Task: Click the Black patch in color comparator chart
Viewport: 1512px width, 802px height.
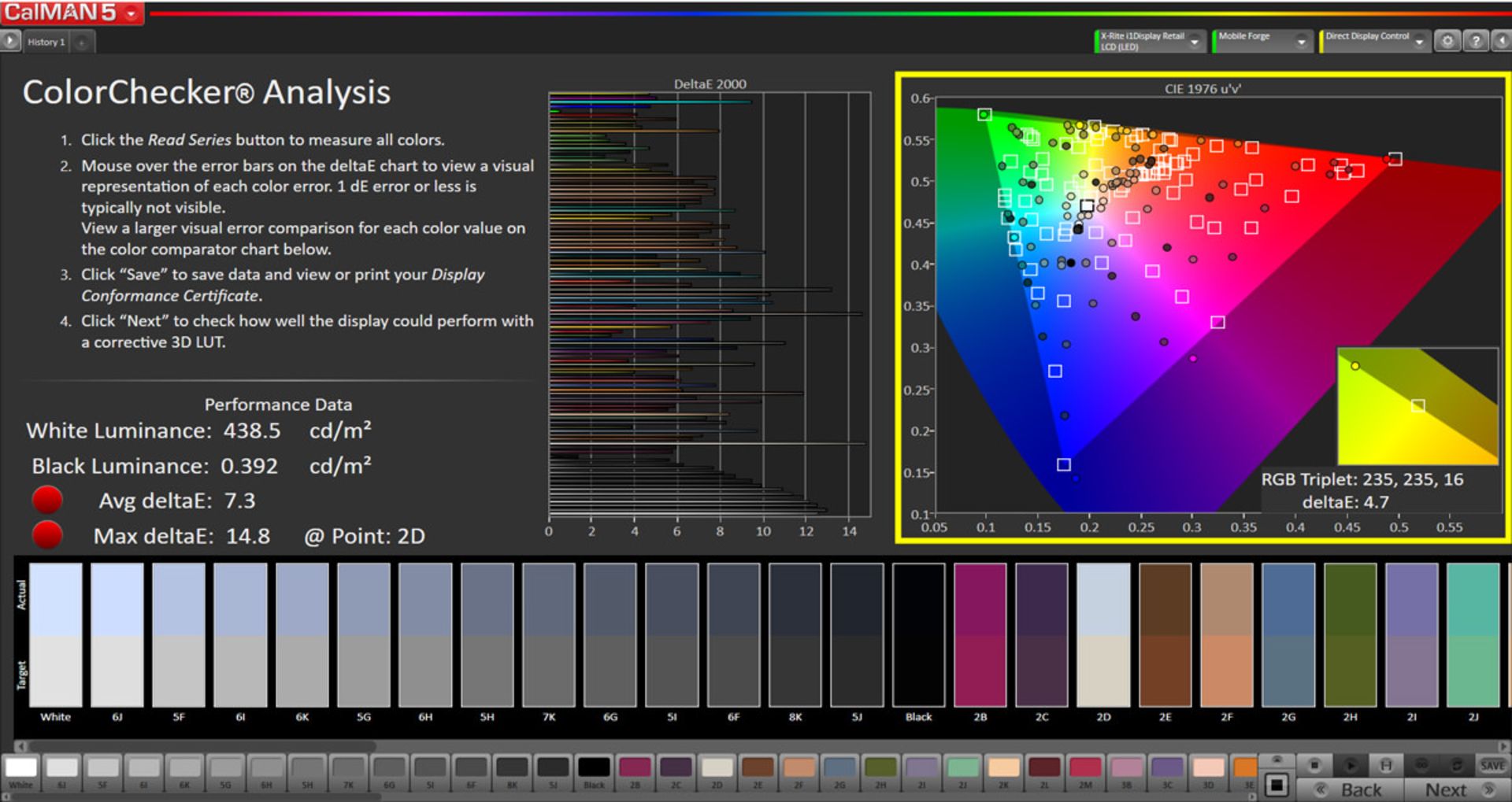Action: 918,635
